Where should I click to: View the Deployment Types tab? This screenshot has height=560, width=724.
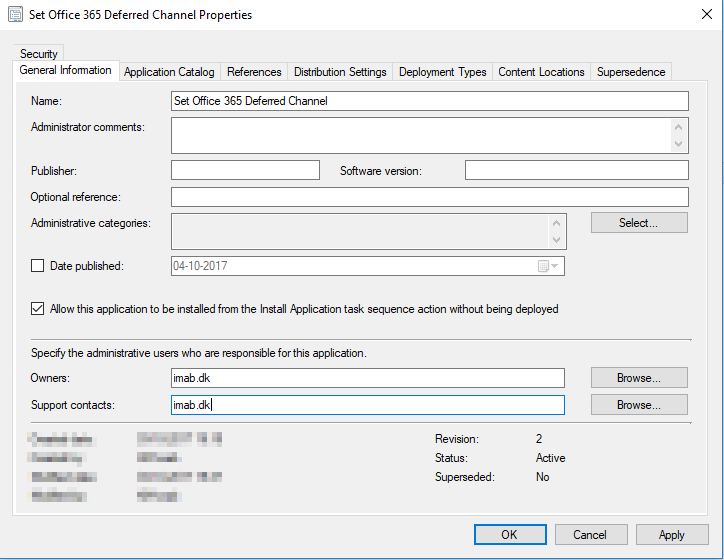tap(442, 72)
